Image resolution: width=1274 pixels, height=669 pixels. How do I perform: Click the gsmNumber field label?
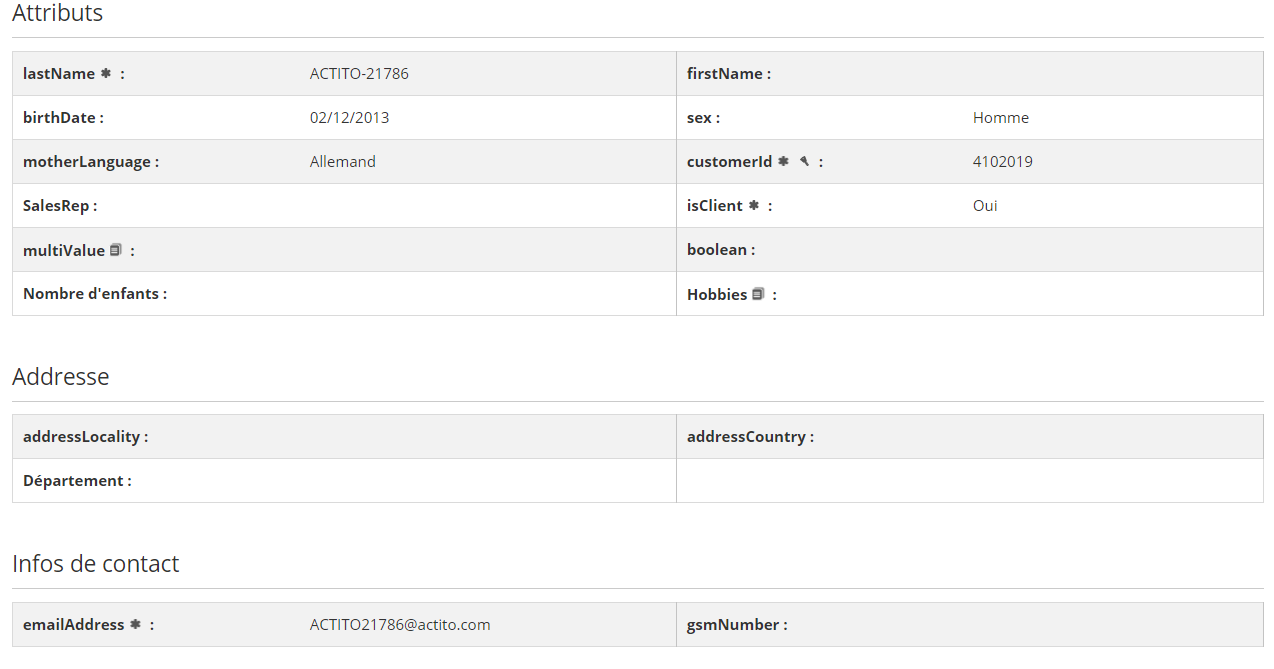tap(736, 625)
